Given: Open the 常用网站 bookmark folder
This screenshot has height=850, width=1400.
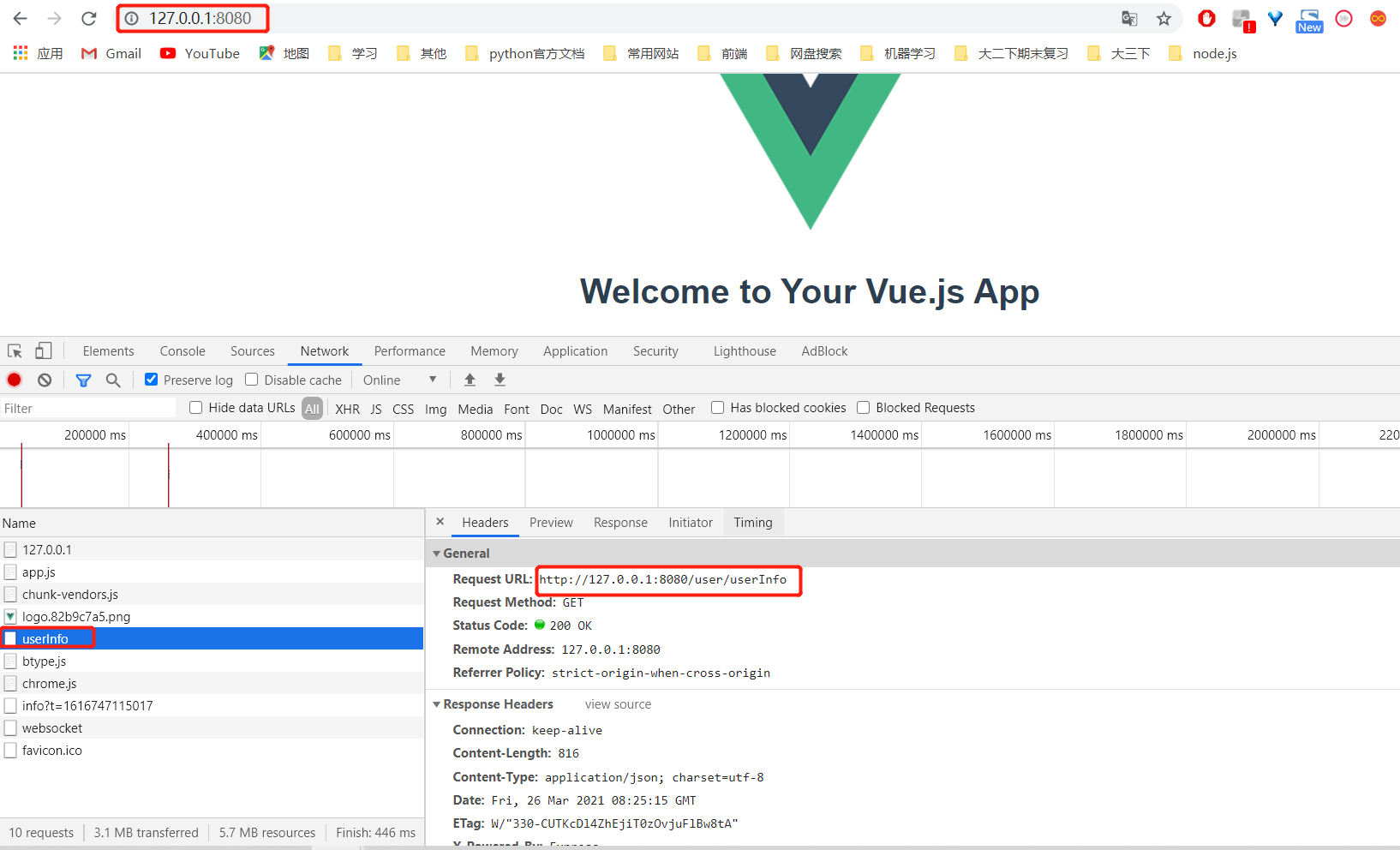Looking at the screenshot, I should [x=641, y=53].
